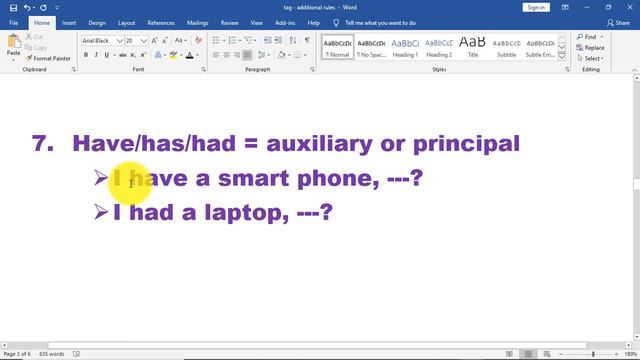Click the Share button
Screen dimensions: 640x360
[x=618, y=23]
